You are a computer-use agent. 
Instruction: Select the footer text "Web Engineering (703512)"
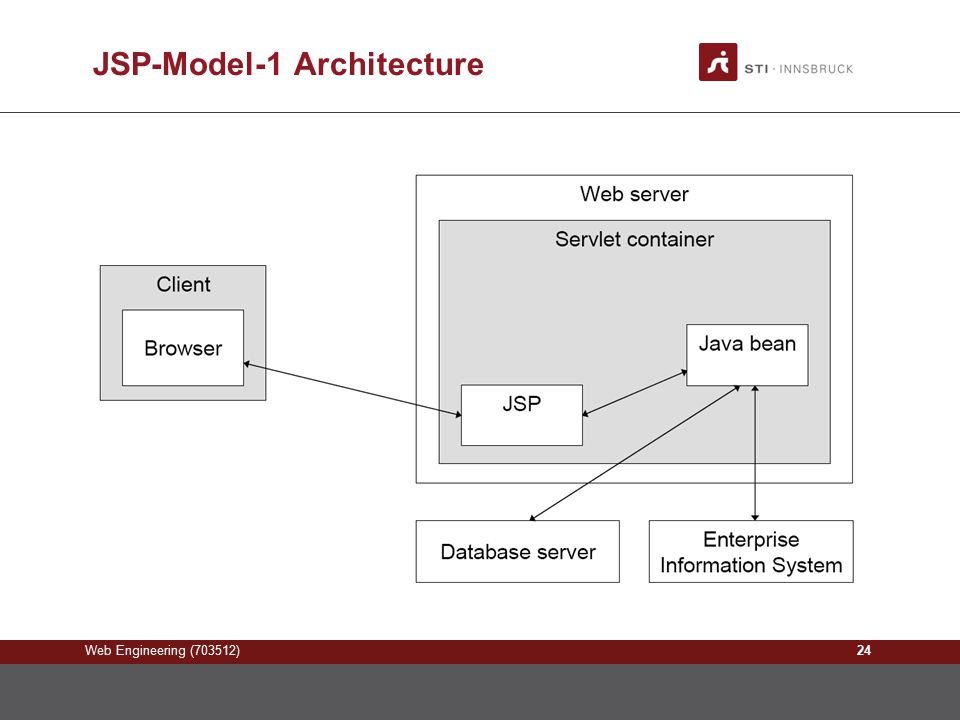pyautogui.click(x=162, y=651)
